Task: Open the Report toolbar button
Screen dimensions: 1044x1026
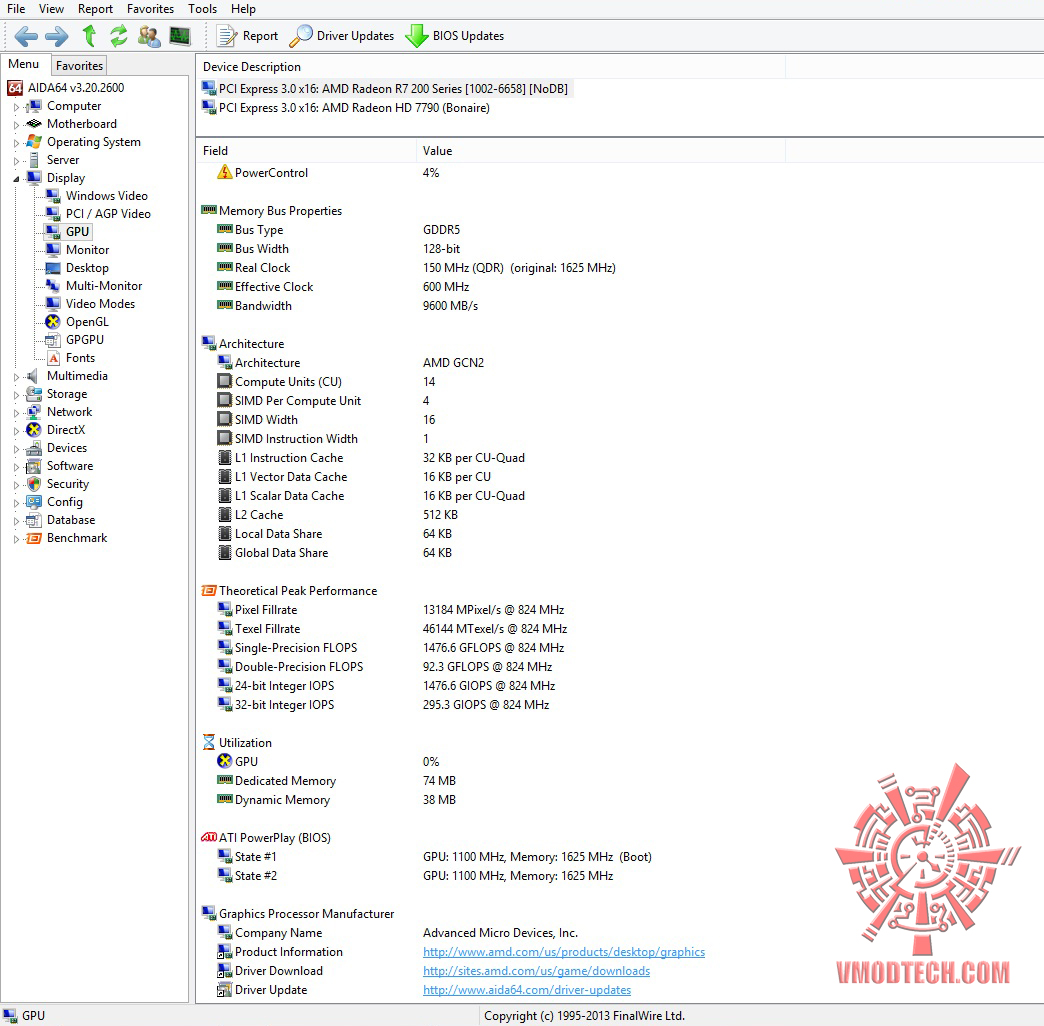Action: click(248, 36)
